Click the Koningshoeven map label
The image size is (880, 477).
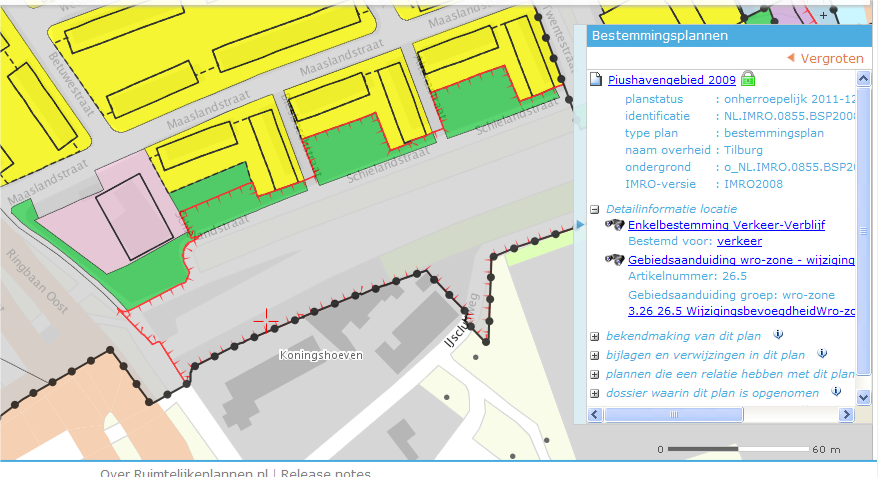click(x=321, y=355)
